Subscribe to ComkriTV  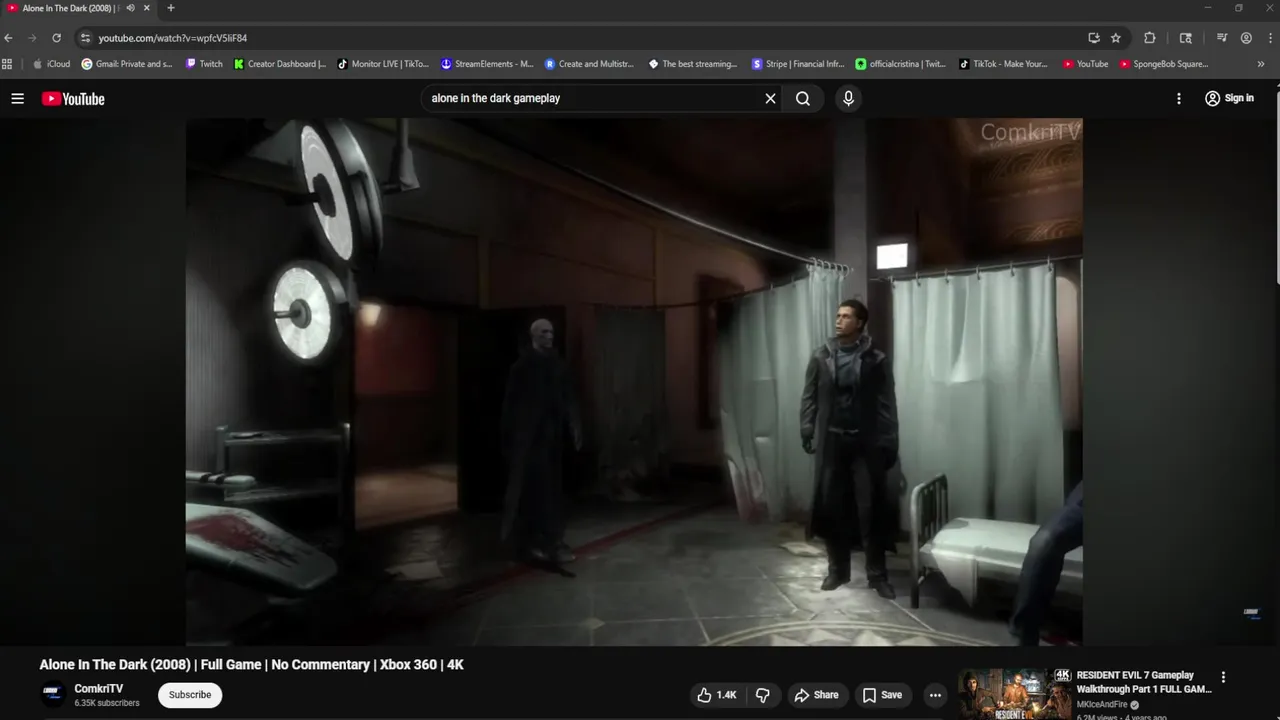pyautogui.click(x=190, y=695)
